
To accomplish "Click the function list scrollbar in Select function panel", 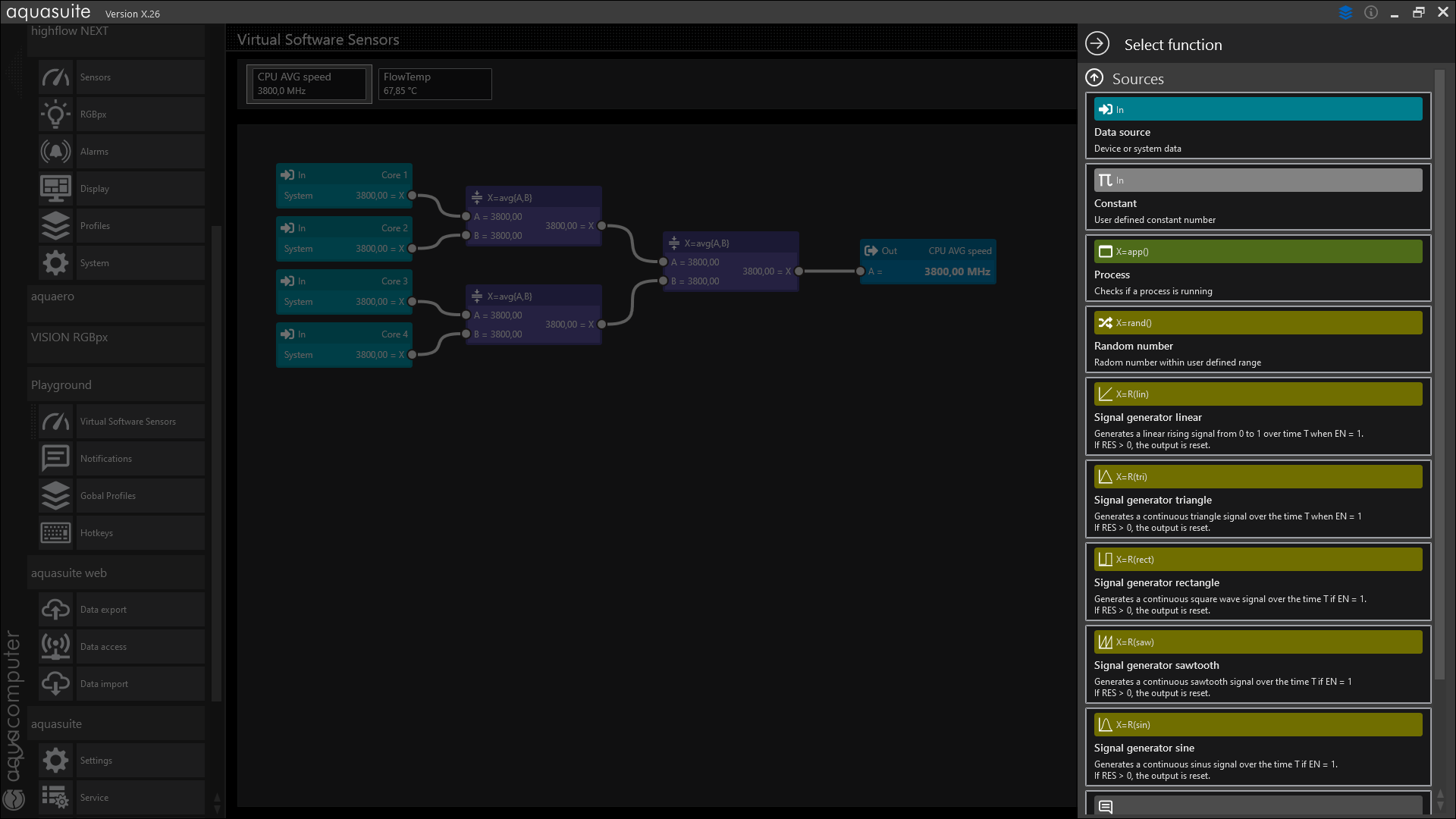I will pyautogui.click(x=1440, y=375).
